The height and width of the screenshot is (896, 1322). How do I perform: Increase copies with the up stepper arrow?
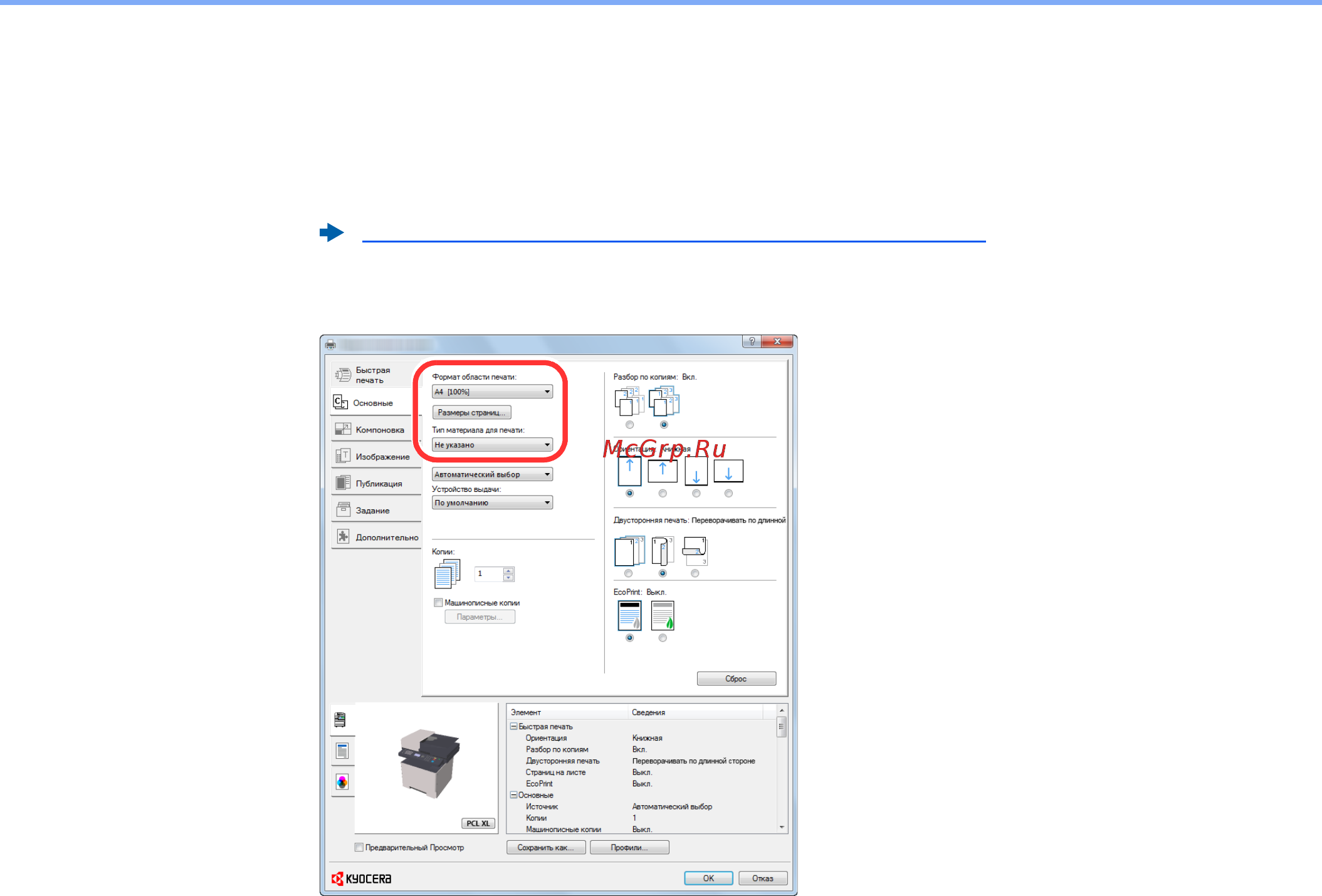[x=508, y=570]
